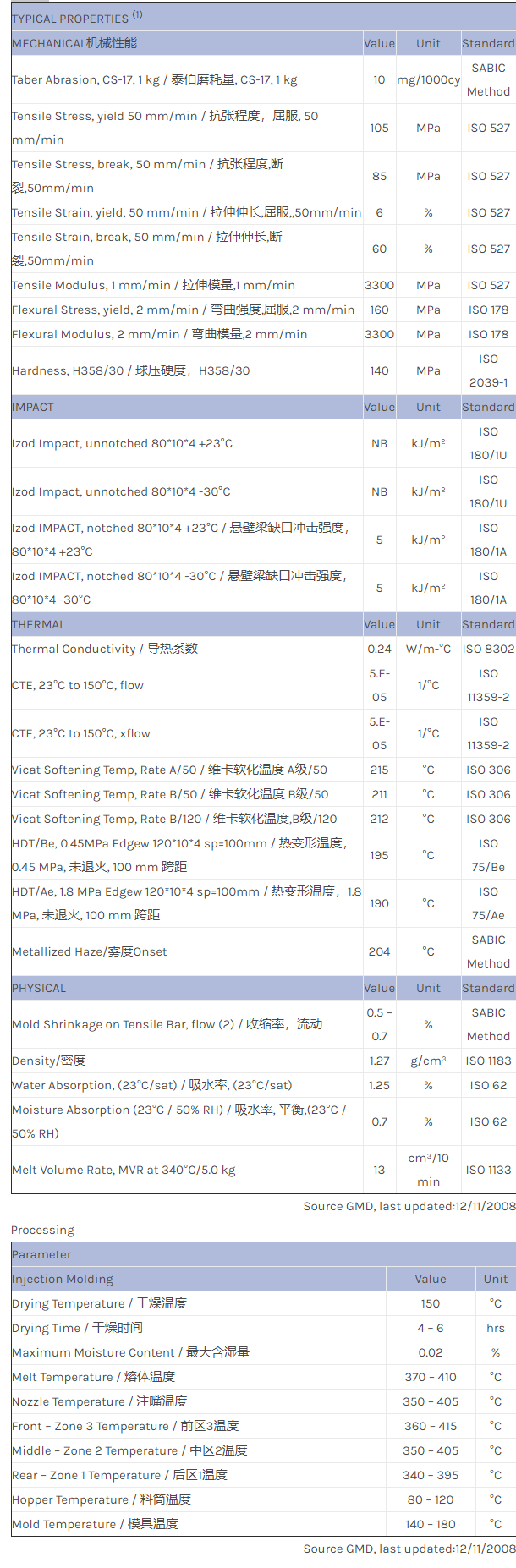Image resolution: width=516 pixels, height=1568 pixels.
Task: Click the Processing heading text
Action: click(x=42, y=1230)
